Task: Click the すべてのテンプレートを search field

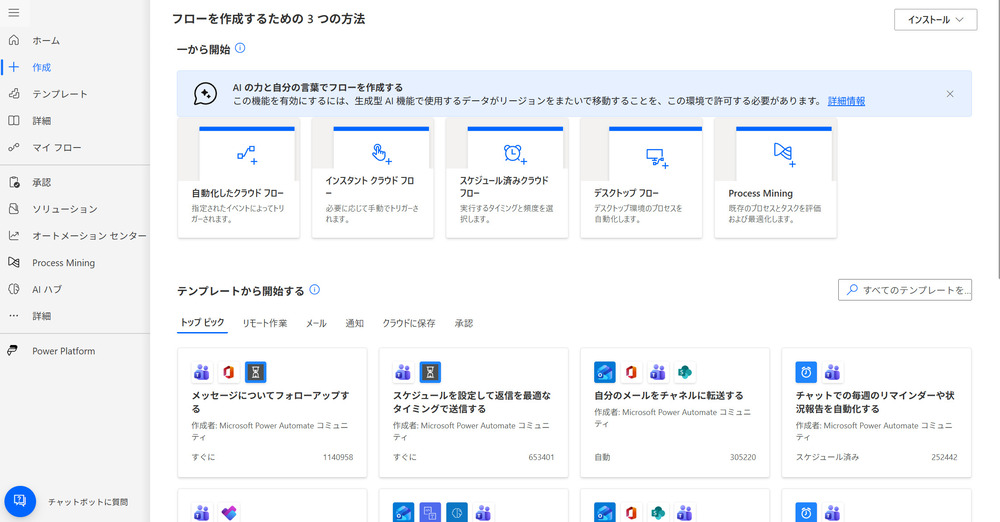Action: (905, 290)
